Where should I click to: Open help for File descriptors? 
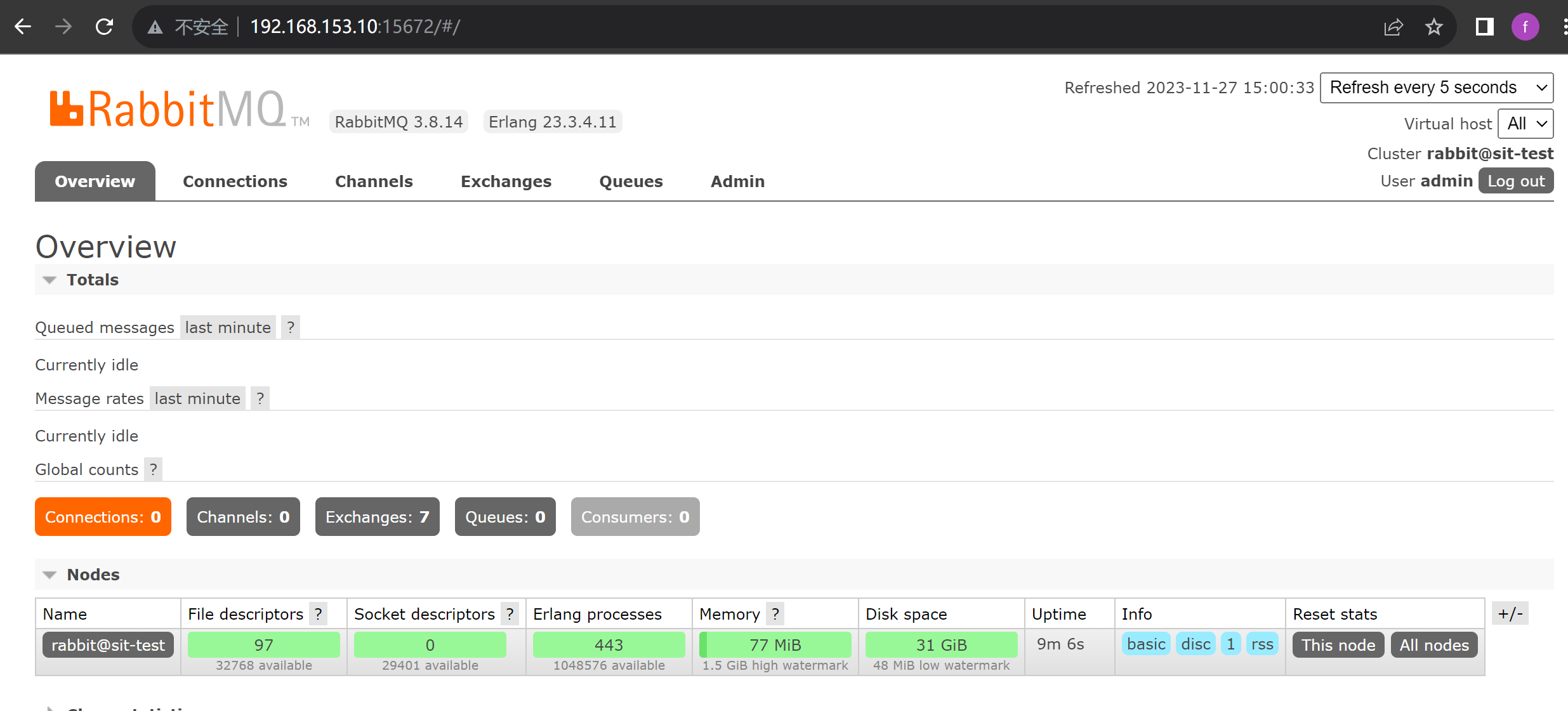coord(319,614)
